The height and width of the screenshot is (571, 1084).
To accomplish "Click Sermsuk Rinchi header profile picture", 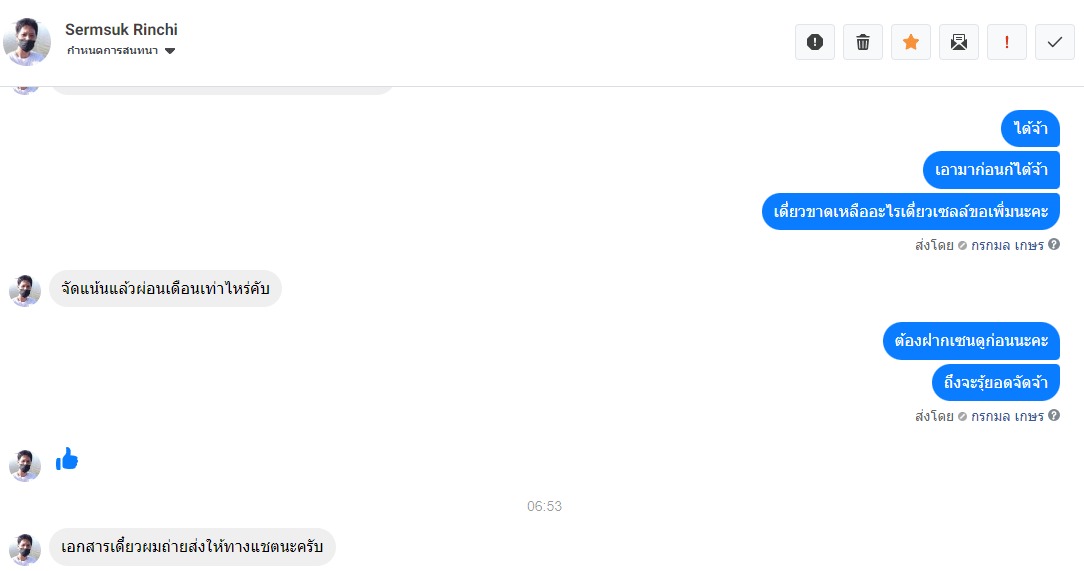I will click(x=27, y=42).
